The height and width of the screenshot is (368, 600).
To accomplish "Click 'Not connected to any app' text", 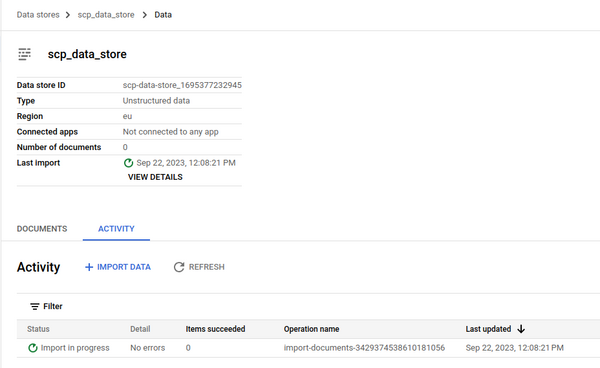I will tap(171, 132).
